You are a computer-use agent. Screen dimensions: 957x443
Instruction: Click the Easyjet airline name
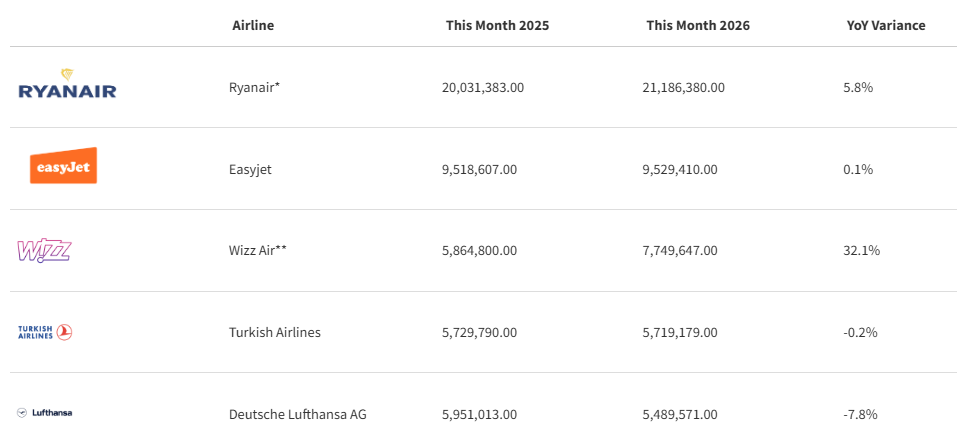(250, 169)
